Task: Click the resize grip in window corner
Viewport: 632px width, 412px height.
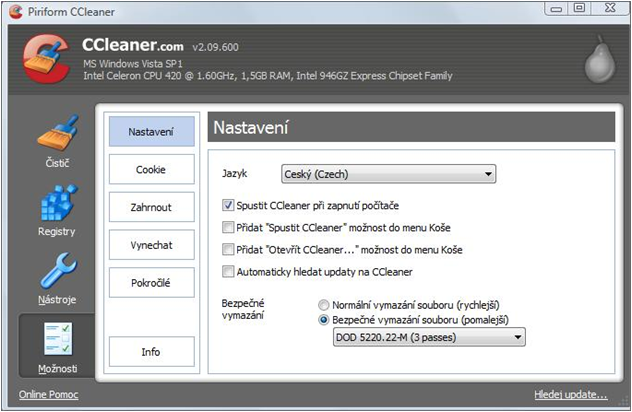Action: (x=624, y=402)
